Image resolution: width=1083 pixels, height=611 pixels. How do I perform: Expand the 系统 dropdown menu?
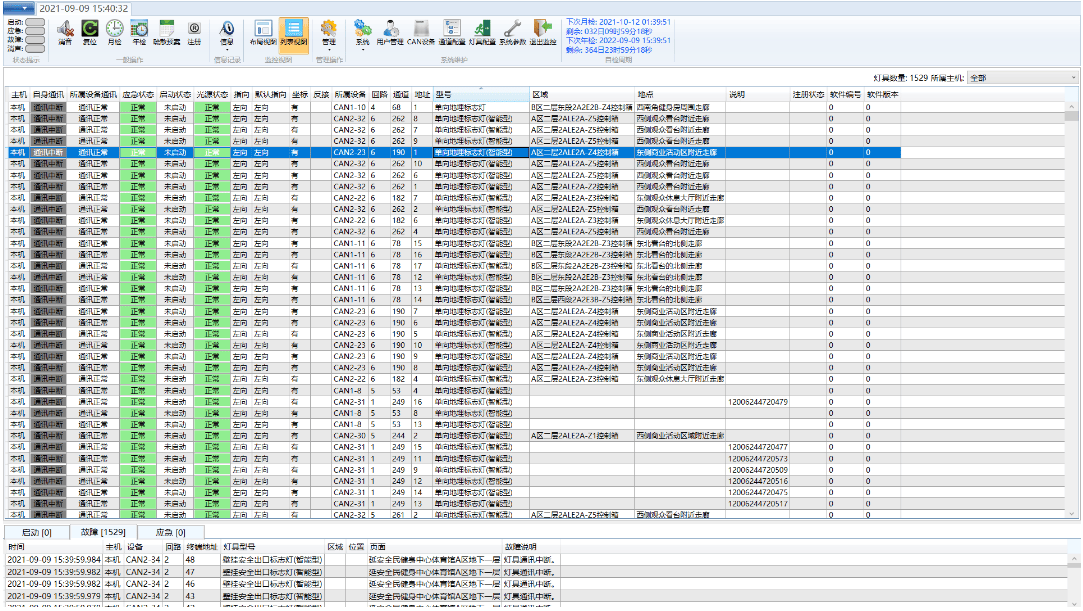point(362,42)
